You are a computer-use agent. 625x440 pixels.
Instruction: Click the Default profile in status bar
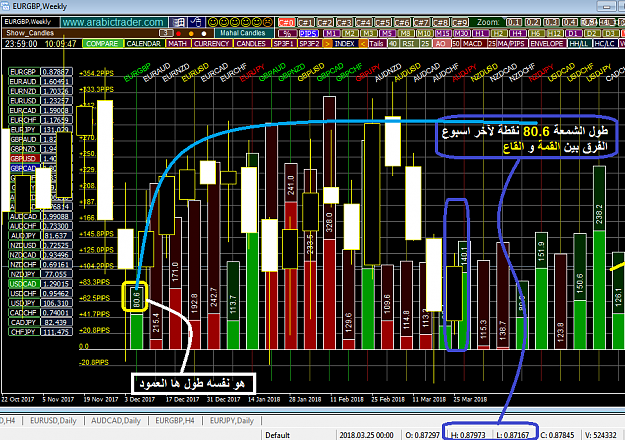(x=278, y=435)
